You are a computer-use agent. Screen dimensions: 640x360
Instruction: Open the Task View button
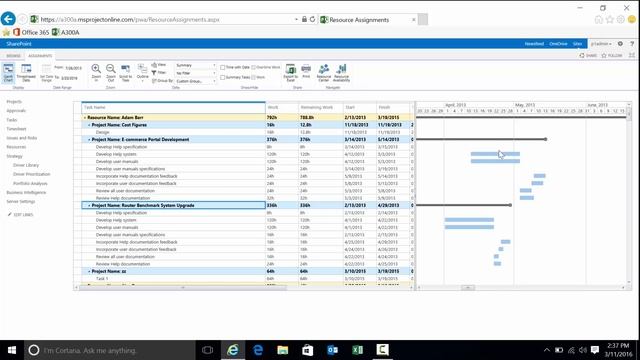click(x=207, y=350)
